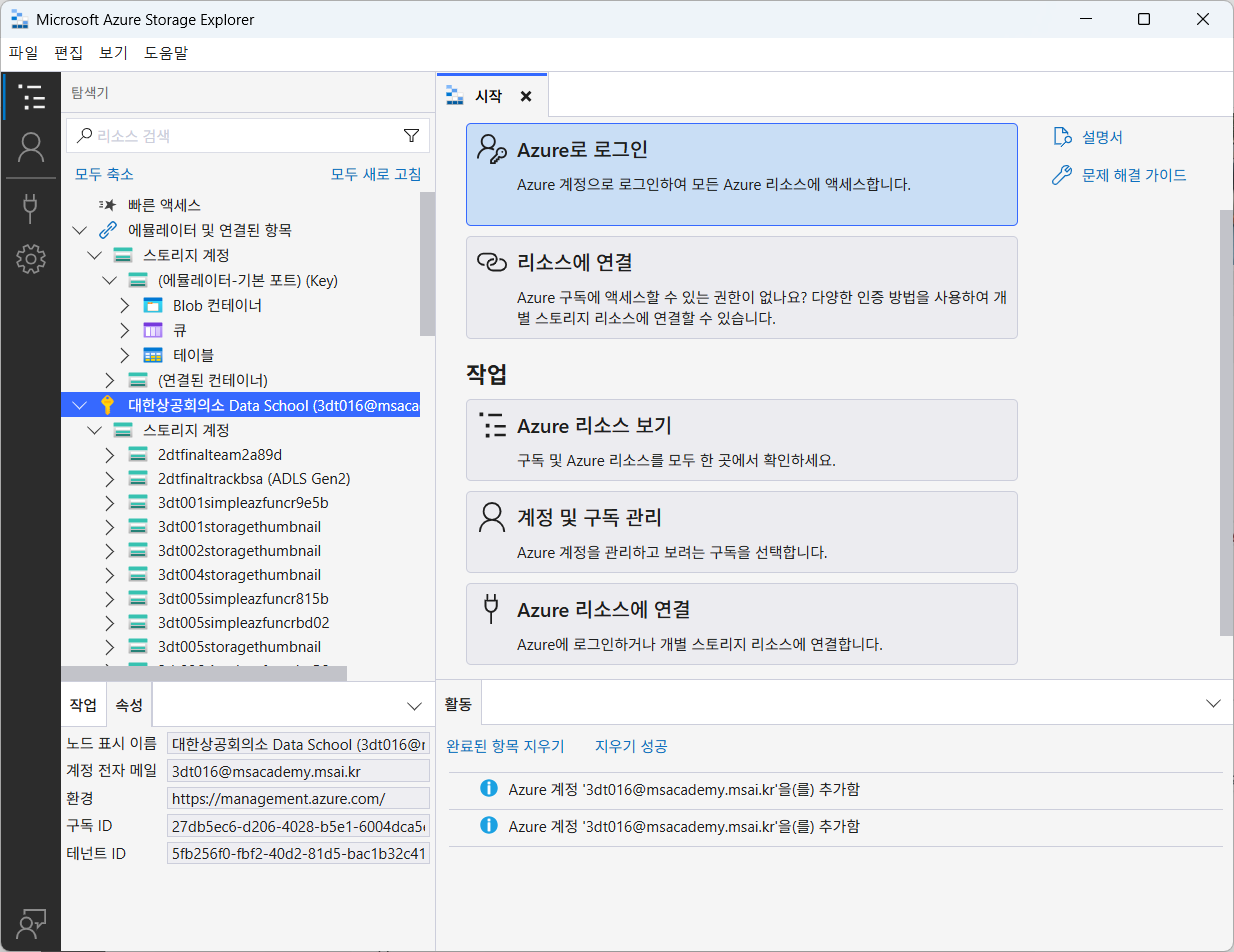Click the yellow key icon of 대한상공회의소 subscription
This screenshot has height=952, width=1234.
click(108, 405)
